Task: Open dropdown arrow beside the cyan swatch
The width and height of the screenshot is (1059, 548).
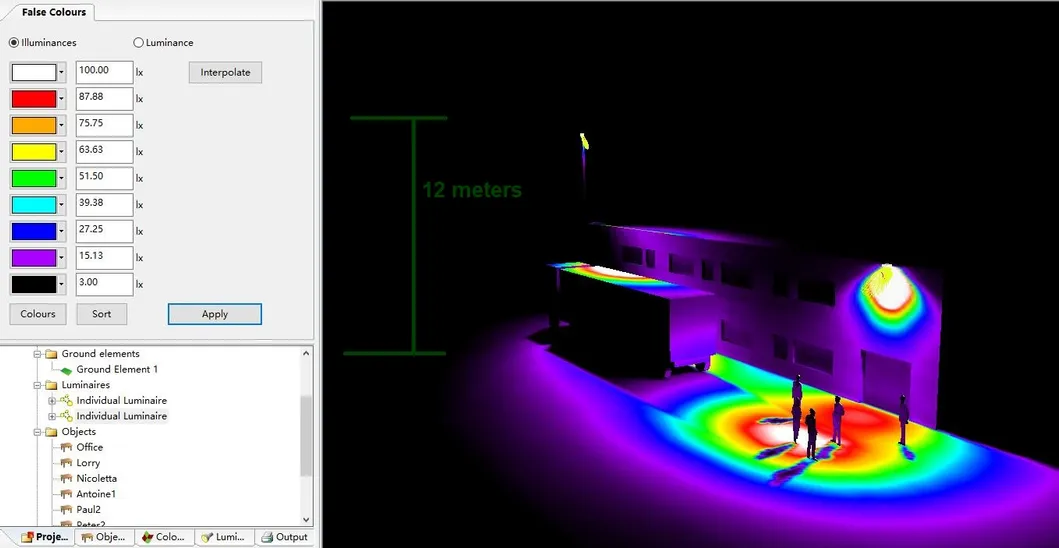Action: click(x=61, y=205)
